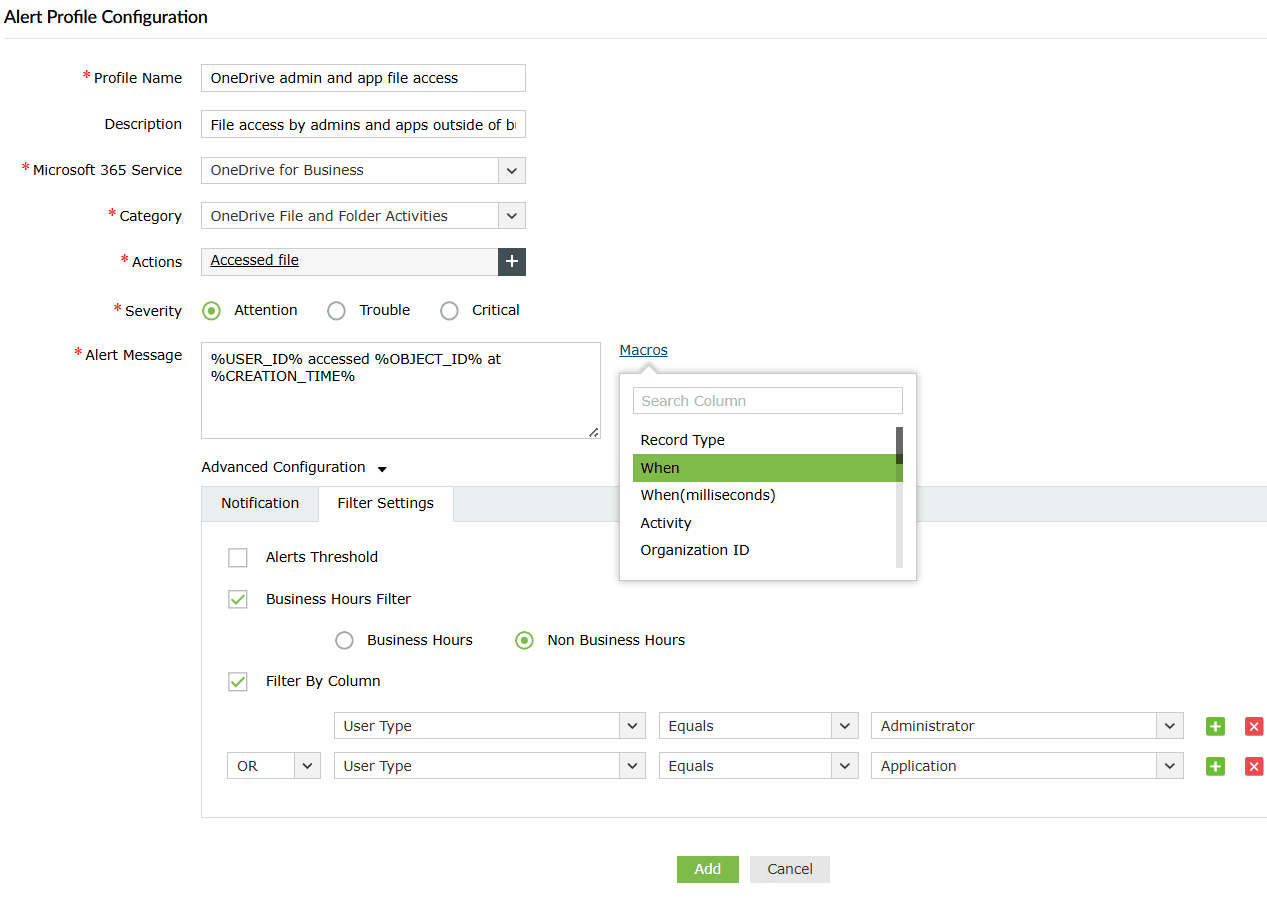Choose Trouble severity level
Screen dimensions: 1267x901
click(337, 311)
